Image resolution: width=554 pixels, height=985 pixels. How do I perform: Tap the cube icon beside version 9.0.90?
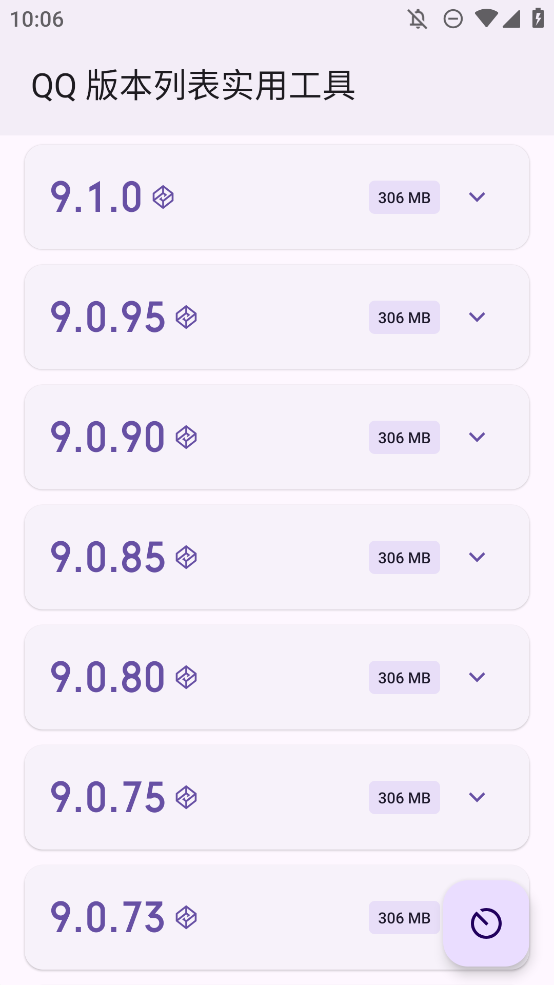[186, 437]
